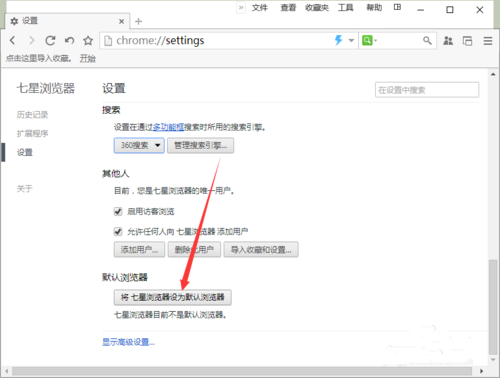Open the users/people icon

(x=448, y=41)
